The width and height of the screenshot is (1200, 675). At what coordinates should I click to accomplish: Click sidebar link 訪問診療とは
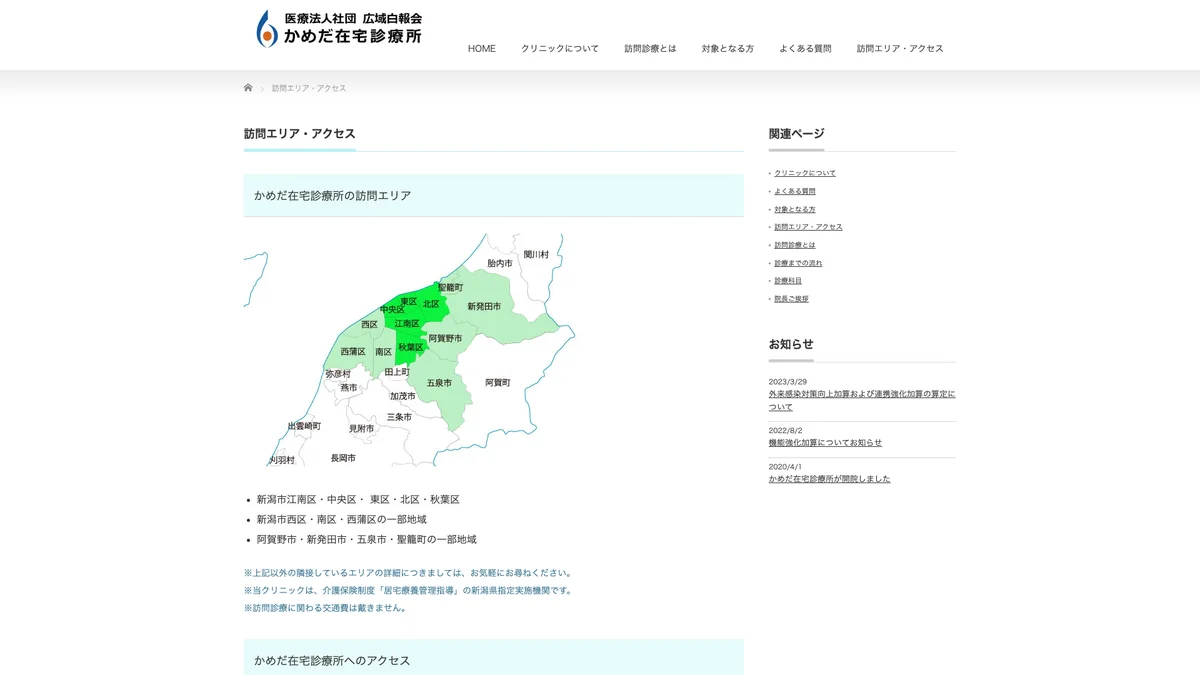[x=795, y=245]
